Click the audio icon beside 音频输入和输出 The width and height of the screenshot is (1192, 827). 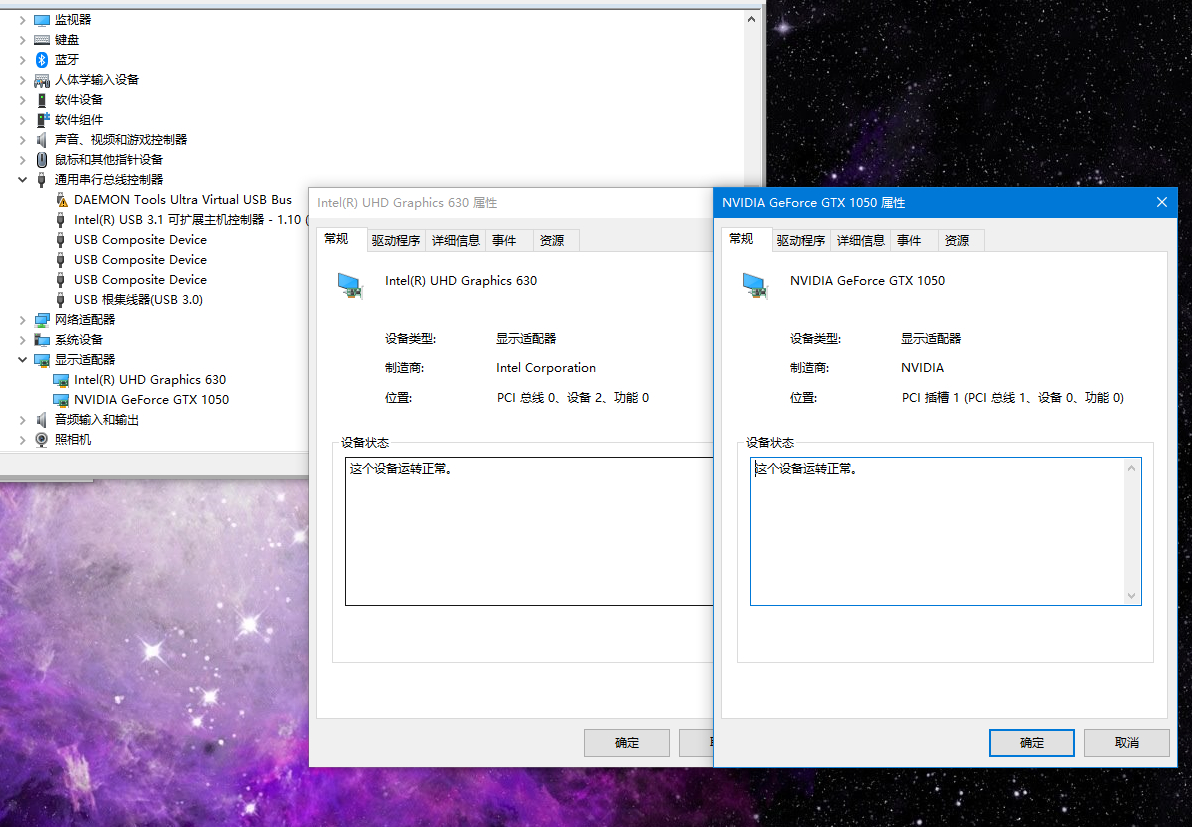tap(42, 420)
